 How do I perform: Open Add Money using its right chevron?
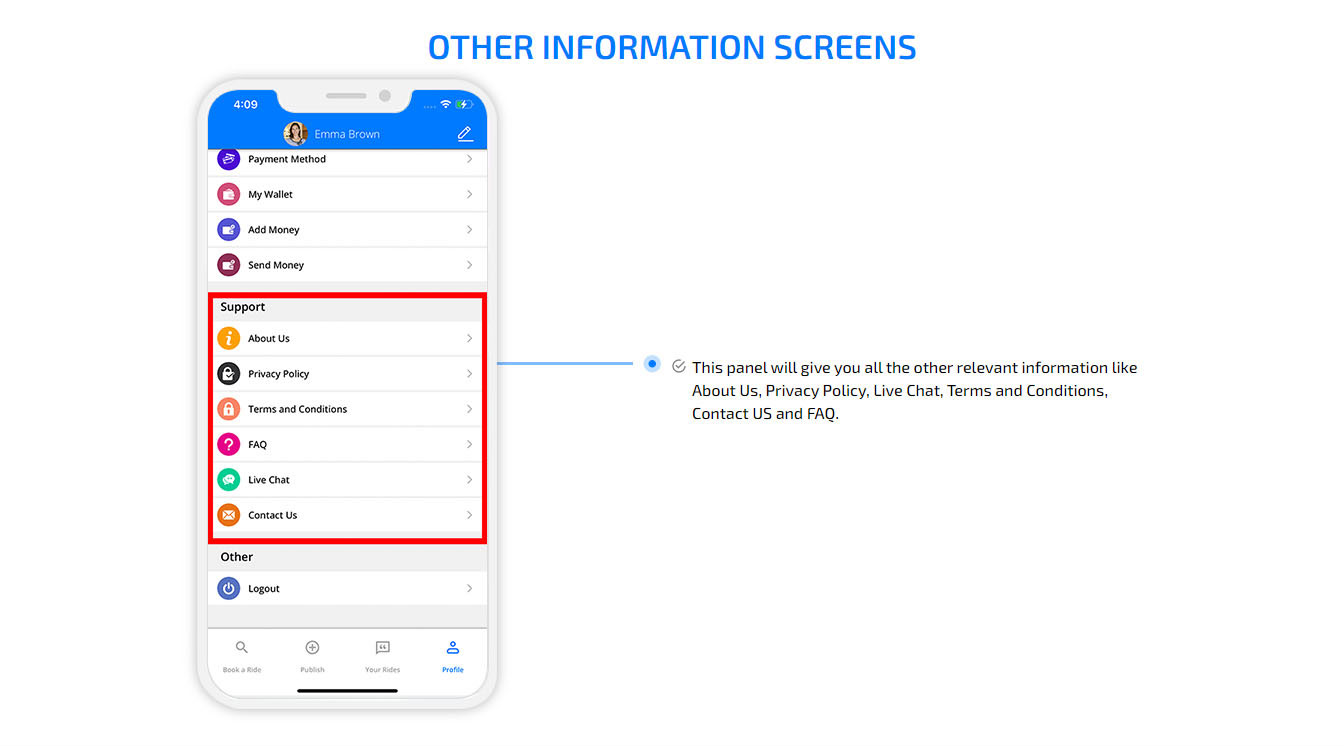tap(469, 230)
